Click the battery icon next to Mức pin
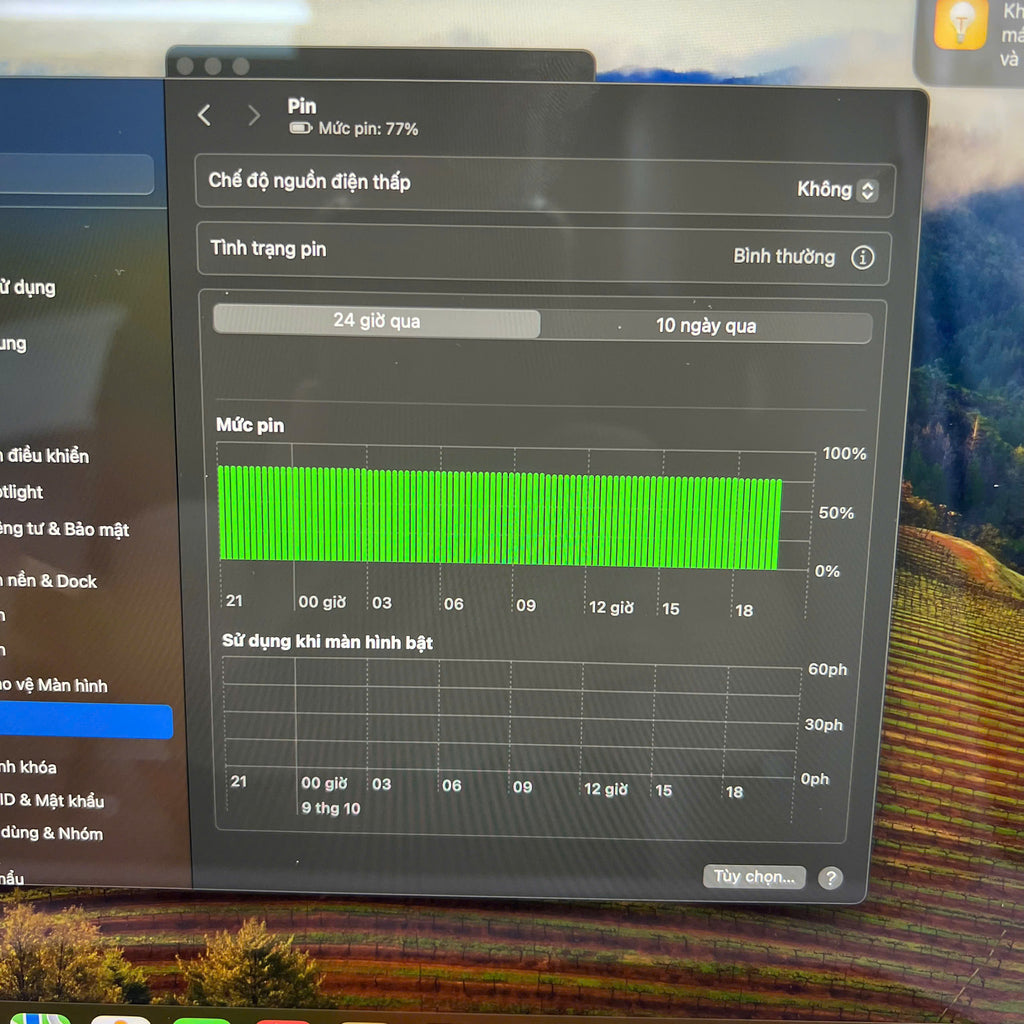The height and width of the screenshot is (1024, 1024). (300, 129)
